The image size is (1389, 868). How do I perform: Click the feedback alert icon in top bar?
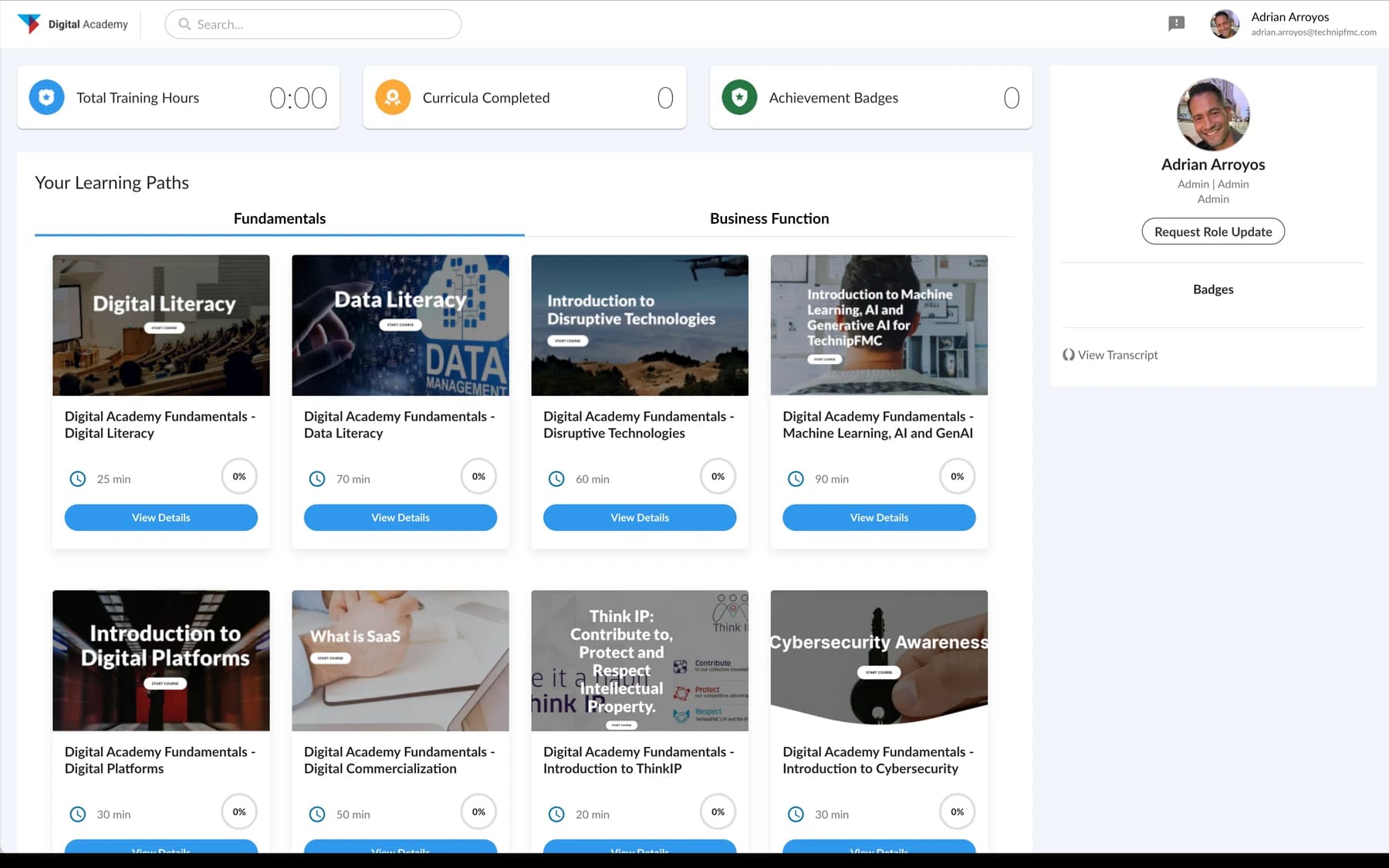[1176, 24]
